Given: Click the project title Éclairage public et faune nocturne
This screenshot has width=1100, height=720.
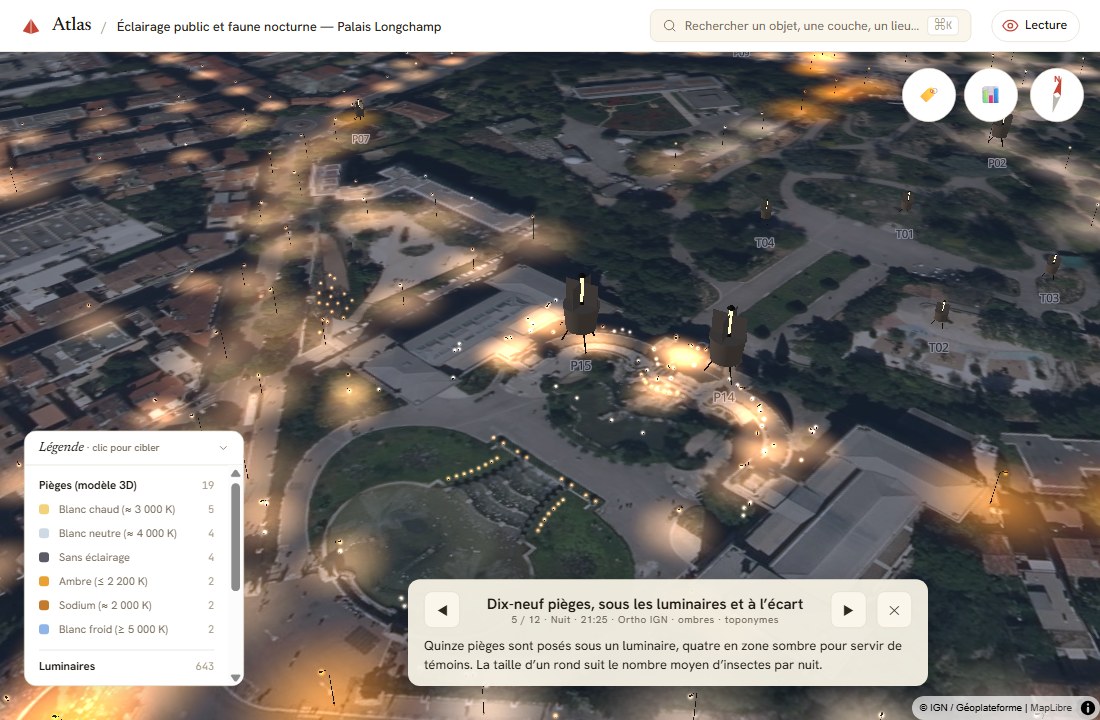Looking at the screenshot, I should pos(279,27).
